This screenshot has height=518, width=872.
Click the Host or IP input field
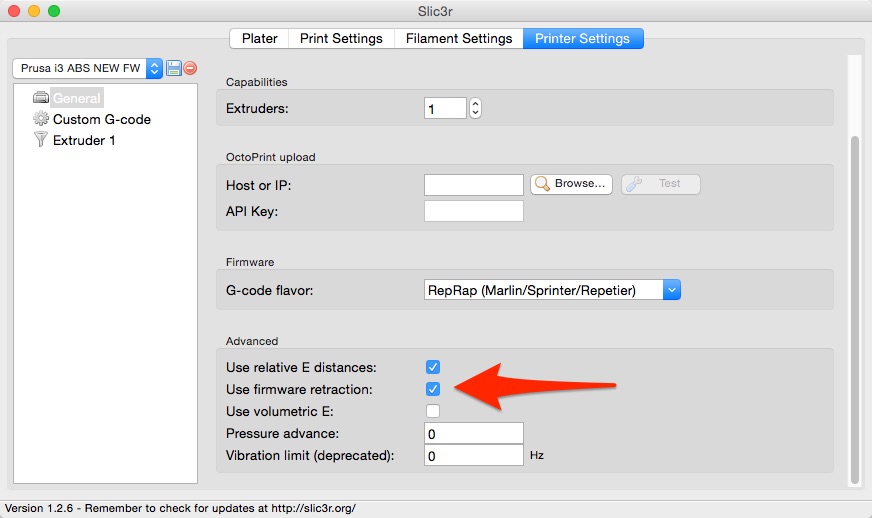[x=474, y=185]
